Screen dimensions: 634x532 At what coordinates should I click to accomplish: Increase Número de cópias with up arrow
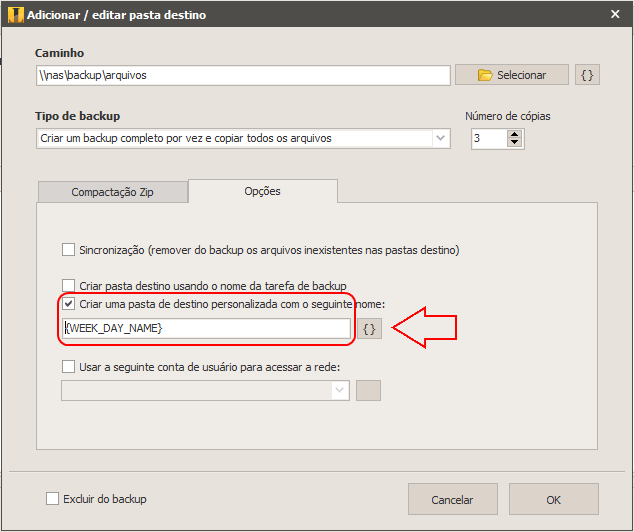tap(514, 134)
